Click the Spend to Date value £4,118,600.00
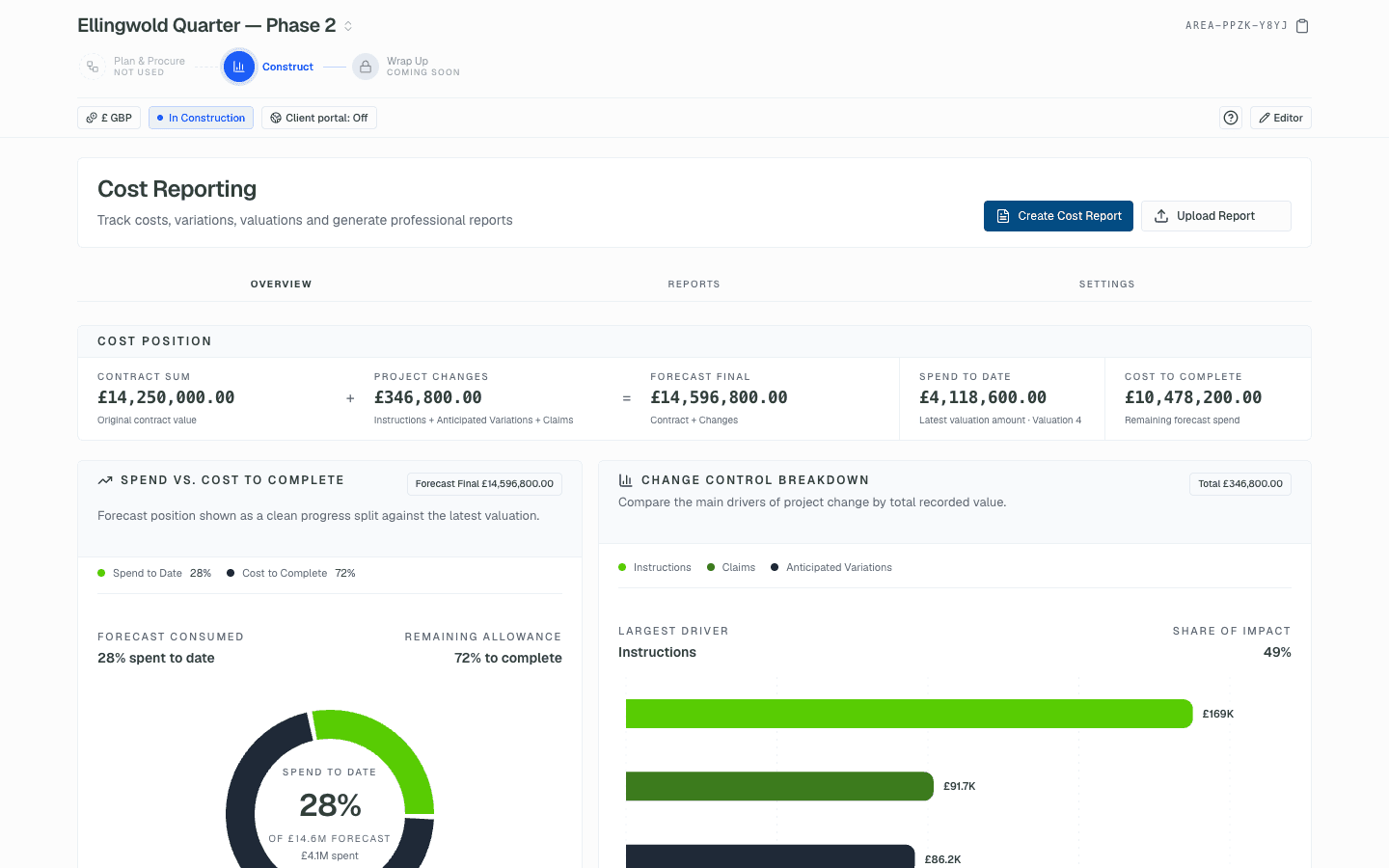 tap(983, 397)
